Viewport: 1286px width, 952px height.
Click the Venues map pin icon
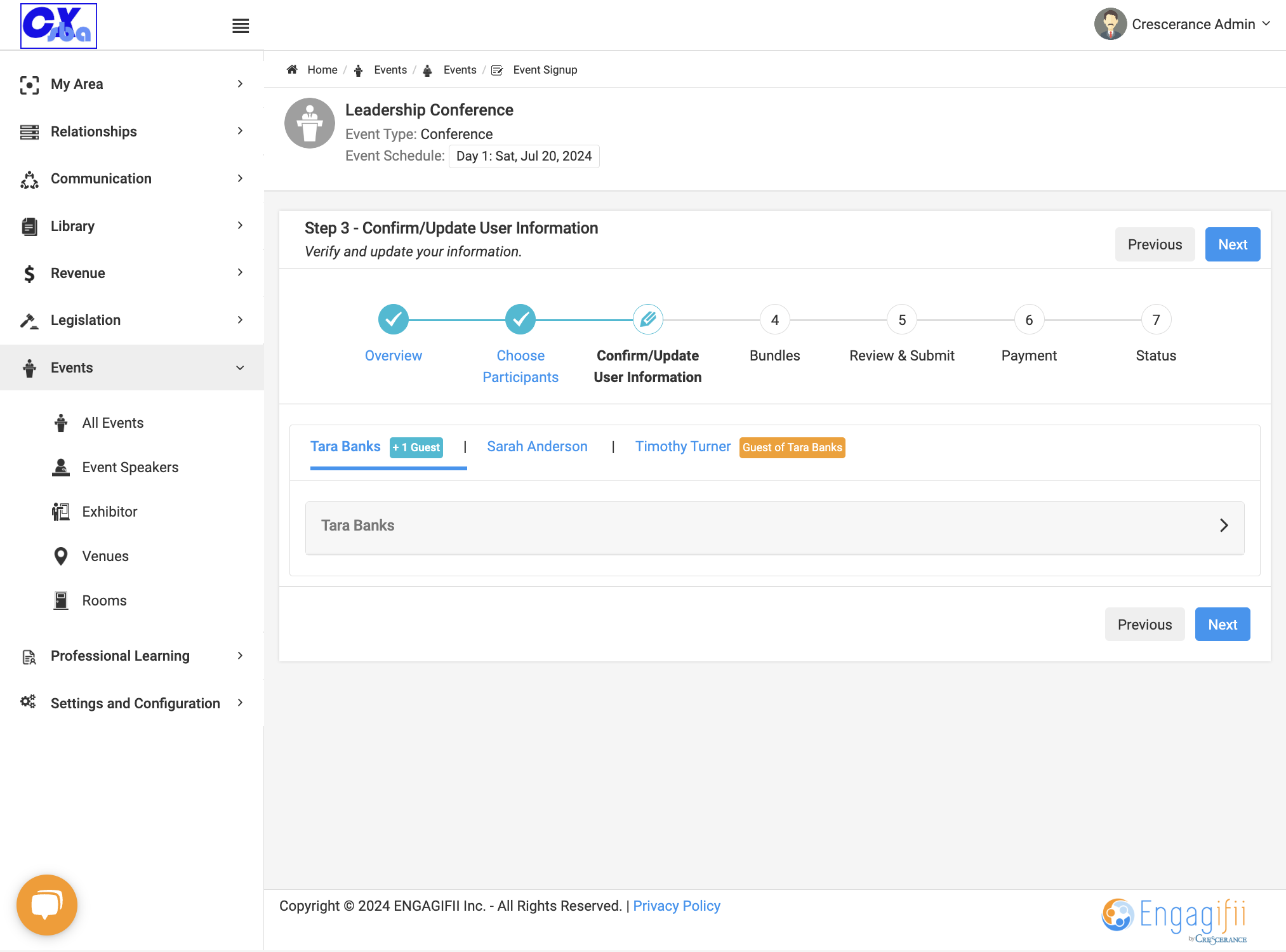61,557
